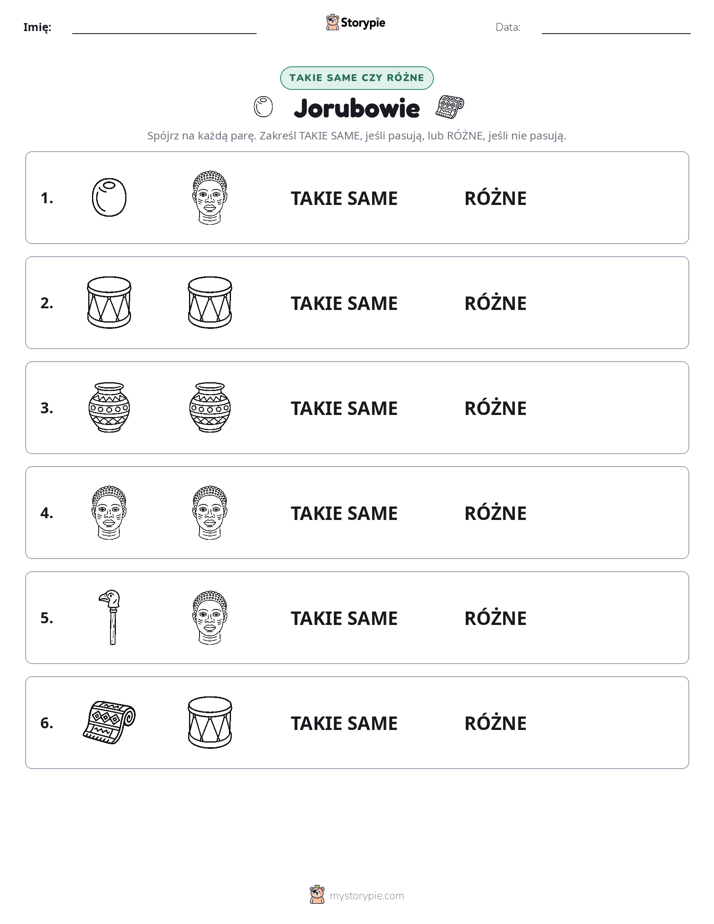Click the Imię name input line
714x924 pixels.
pos(164,27)
